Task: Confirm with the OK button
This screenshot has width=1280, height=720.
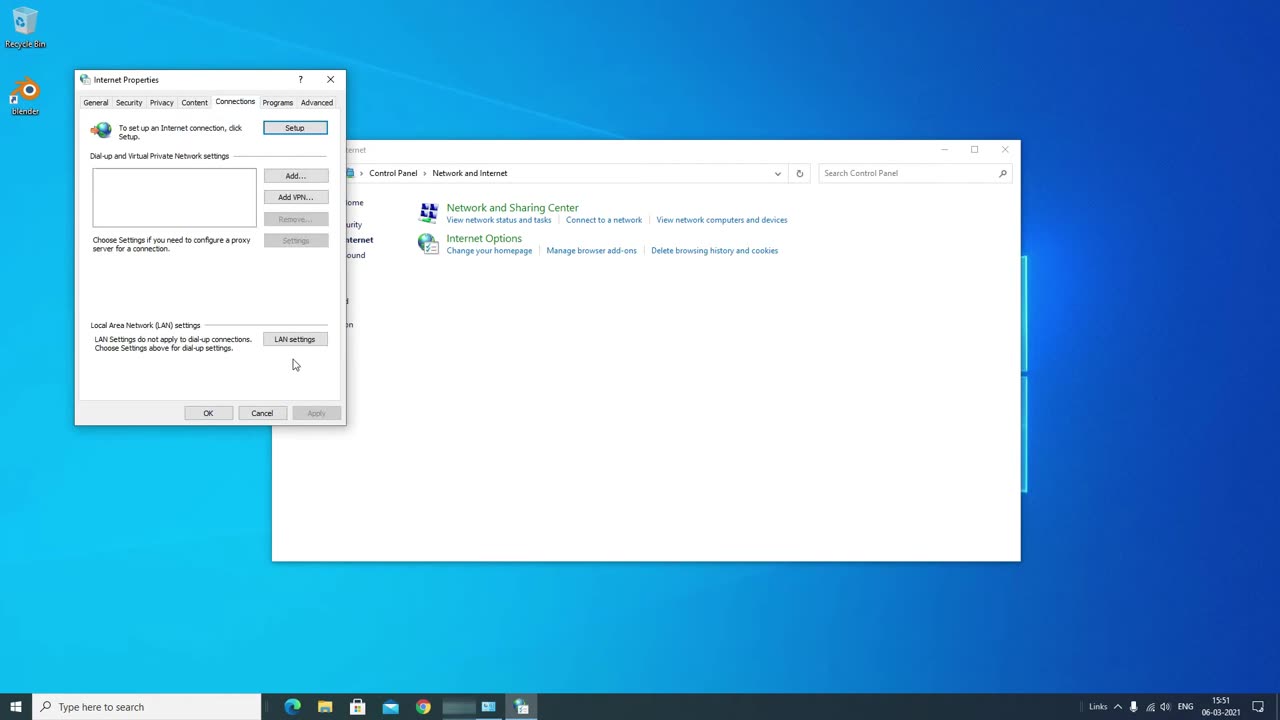Action: tap(208, 413)
